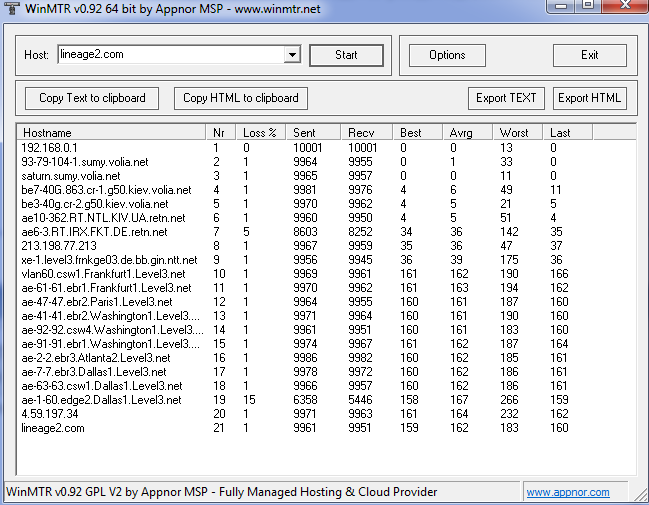The image size is (649, 505).
Task: Click the Best column header
Action: [x=417, y=132]
